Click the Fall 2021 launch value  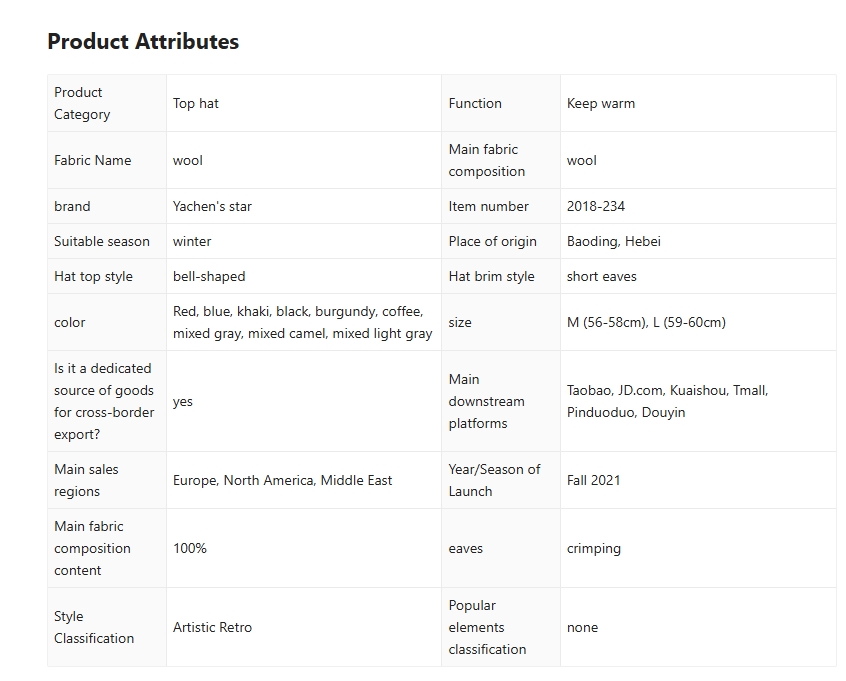(594, 480)
